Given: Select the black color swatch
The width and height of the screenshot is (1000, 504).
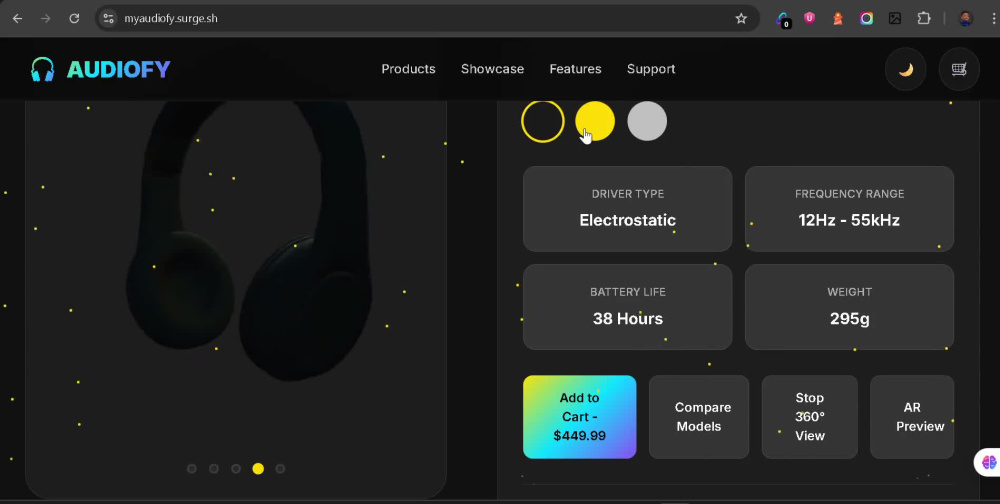Looking at the screenshot, I should pos(543,121).
